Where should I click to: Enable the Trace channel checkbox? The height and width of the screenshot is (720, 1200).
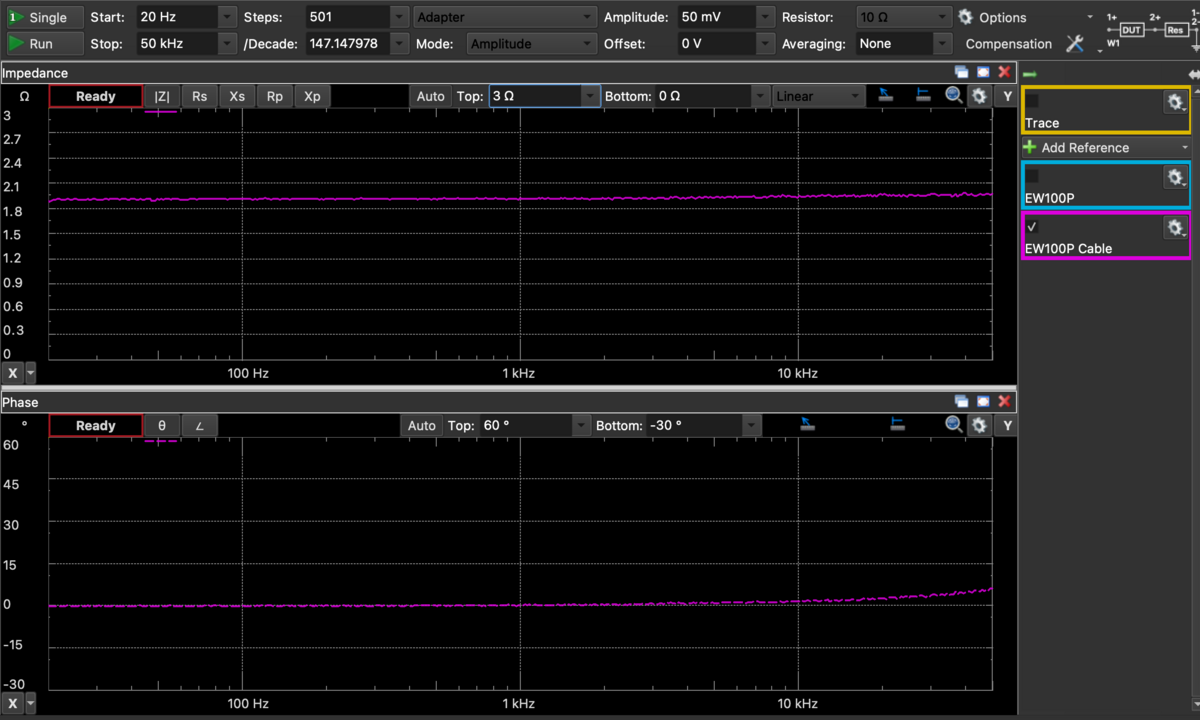click(1033, 101)
